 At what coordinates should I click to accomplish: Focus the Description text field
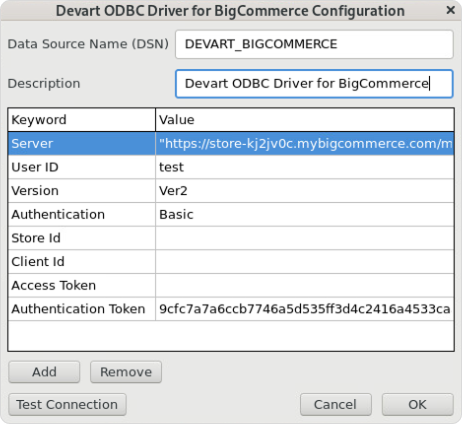click(x=314, y=84)
